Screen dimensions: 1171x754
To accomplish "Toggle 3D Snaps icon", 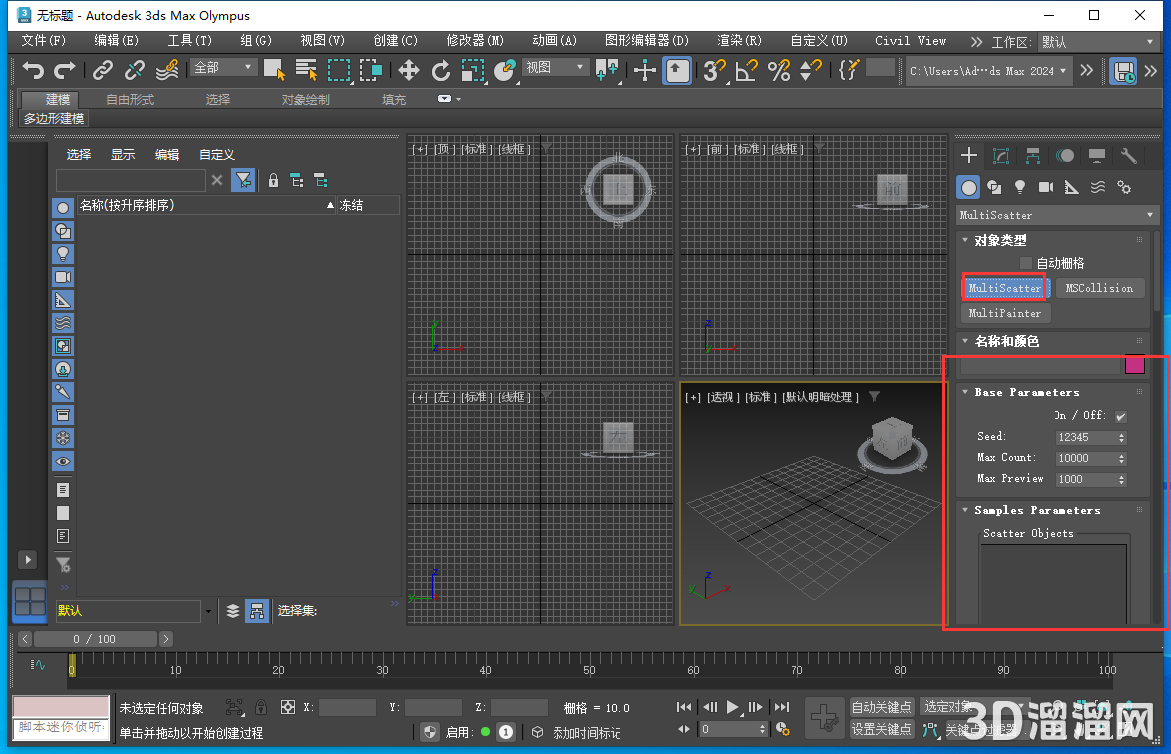I will (714, 71).
